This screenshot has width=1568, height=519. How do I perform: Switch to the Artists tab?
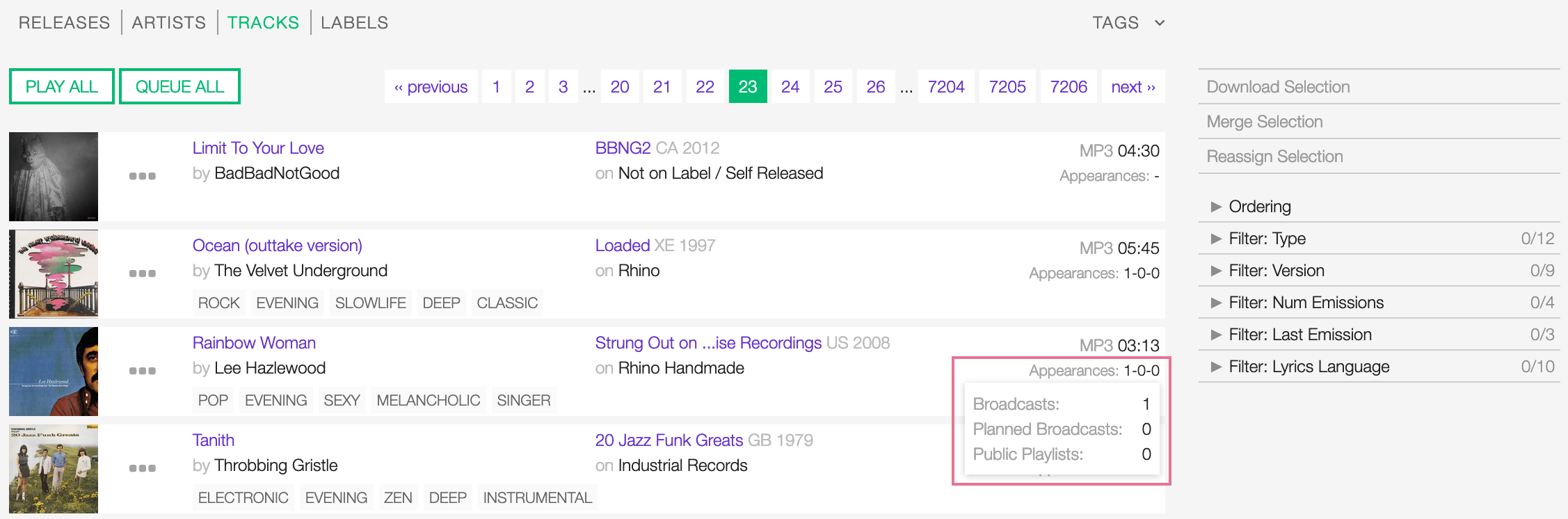[x=169, y=23]
